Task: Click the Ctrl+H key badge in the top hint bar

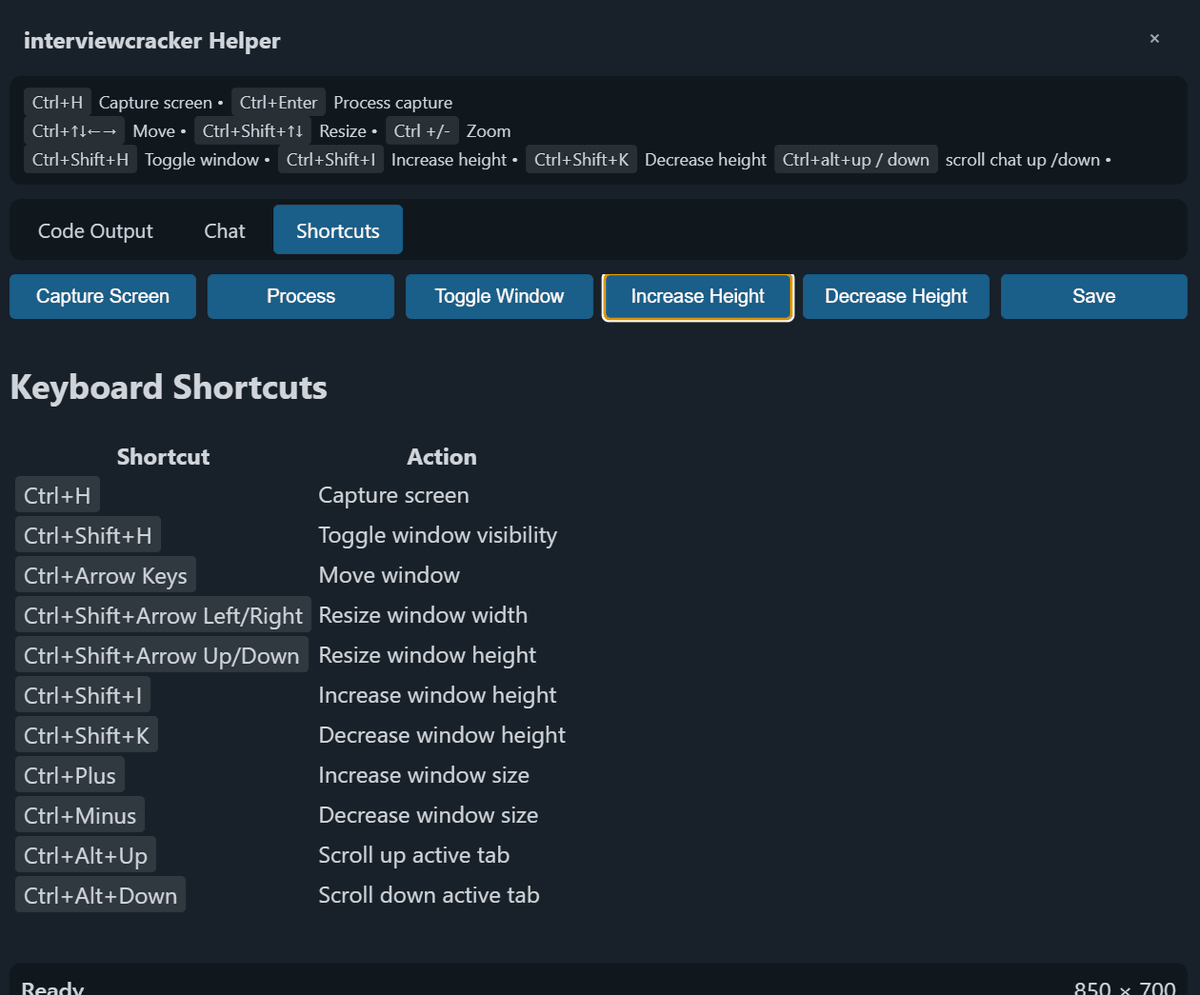Action: coord(57,102)
